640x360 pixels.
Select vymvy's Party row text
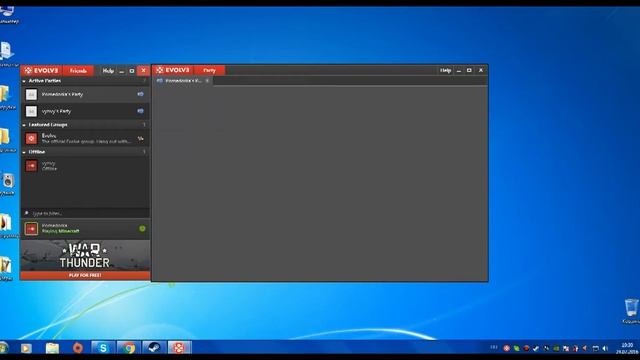pyautogui.click(x=56, y=111)
